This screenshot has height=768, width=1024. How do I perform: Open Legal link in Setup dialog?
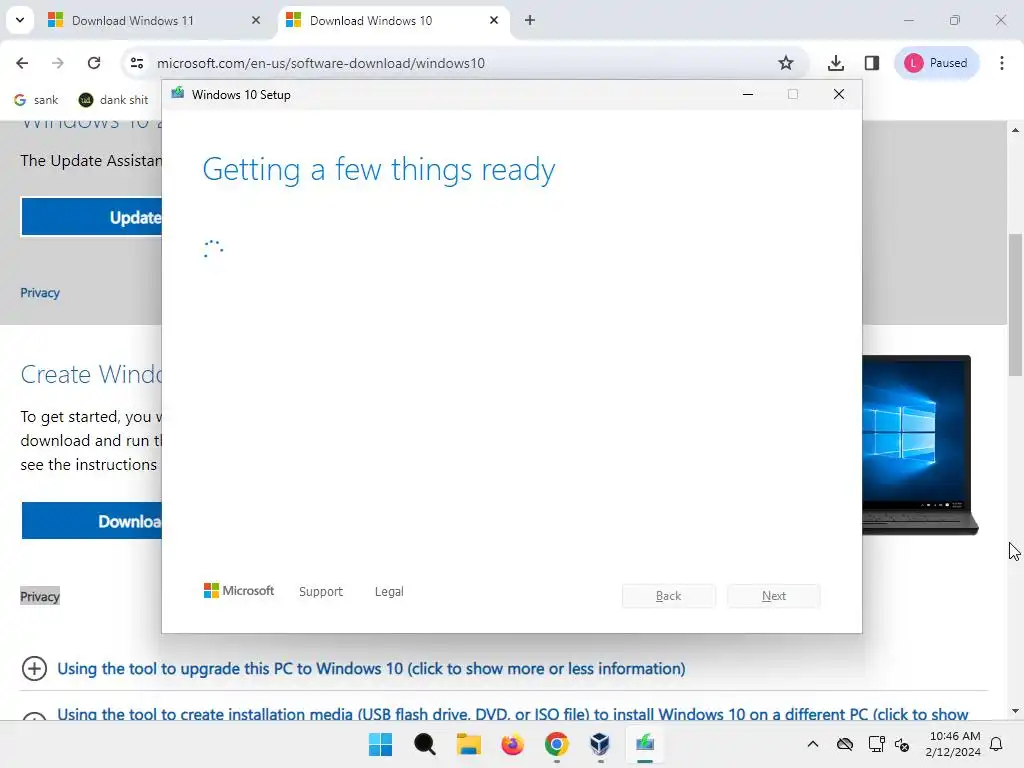pyautogui.click(x=389, y=591)
